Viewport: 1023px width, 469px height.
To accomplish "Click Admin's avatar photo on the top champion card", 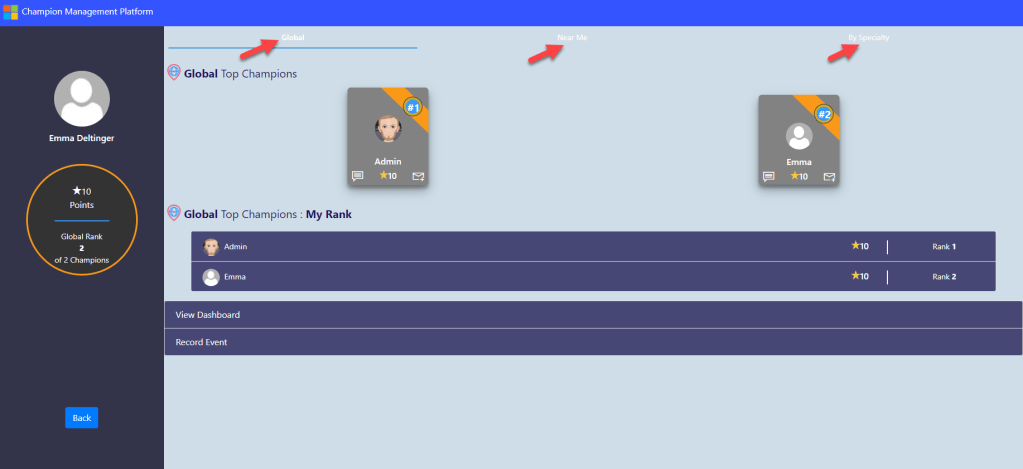I will click(388, 129).
